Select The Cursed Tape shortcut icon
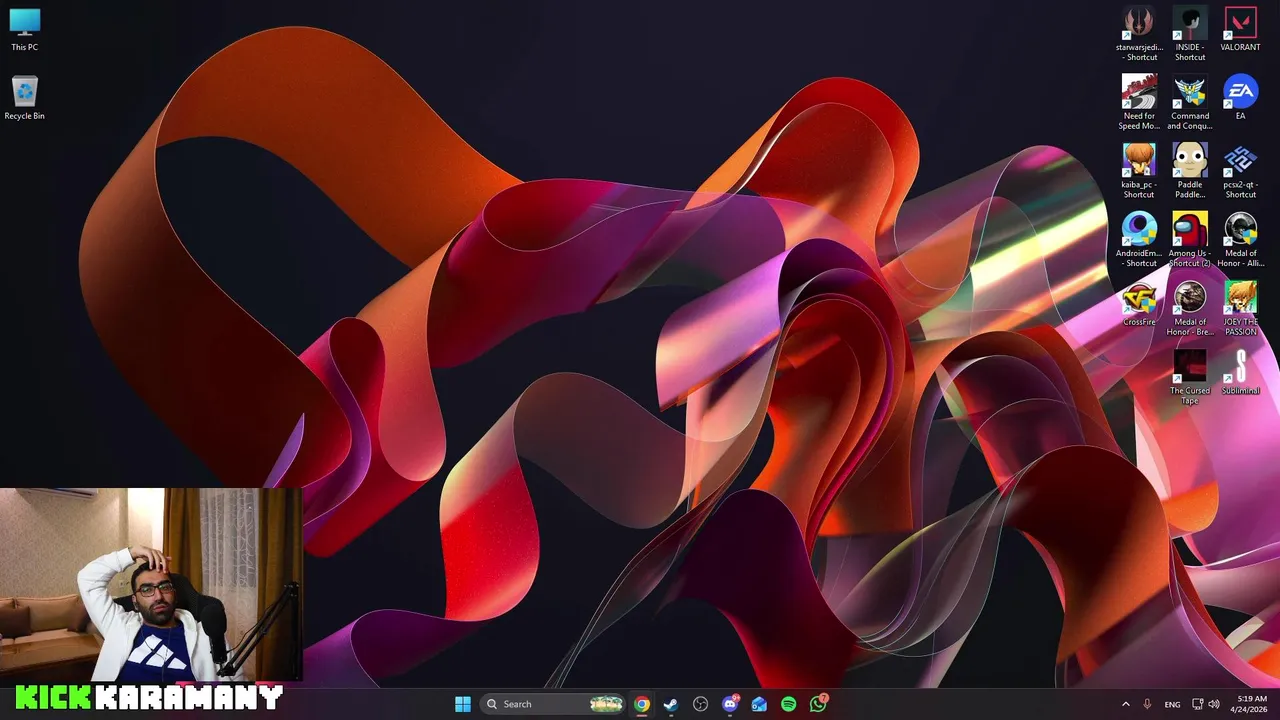 [x=1190, y=378]
